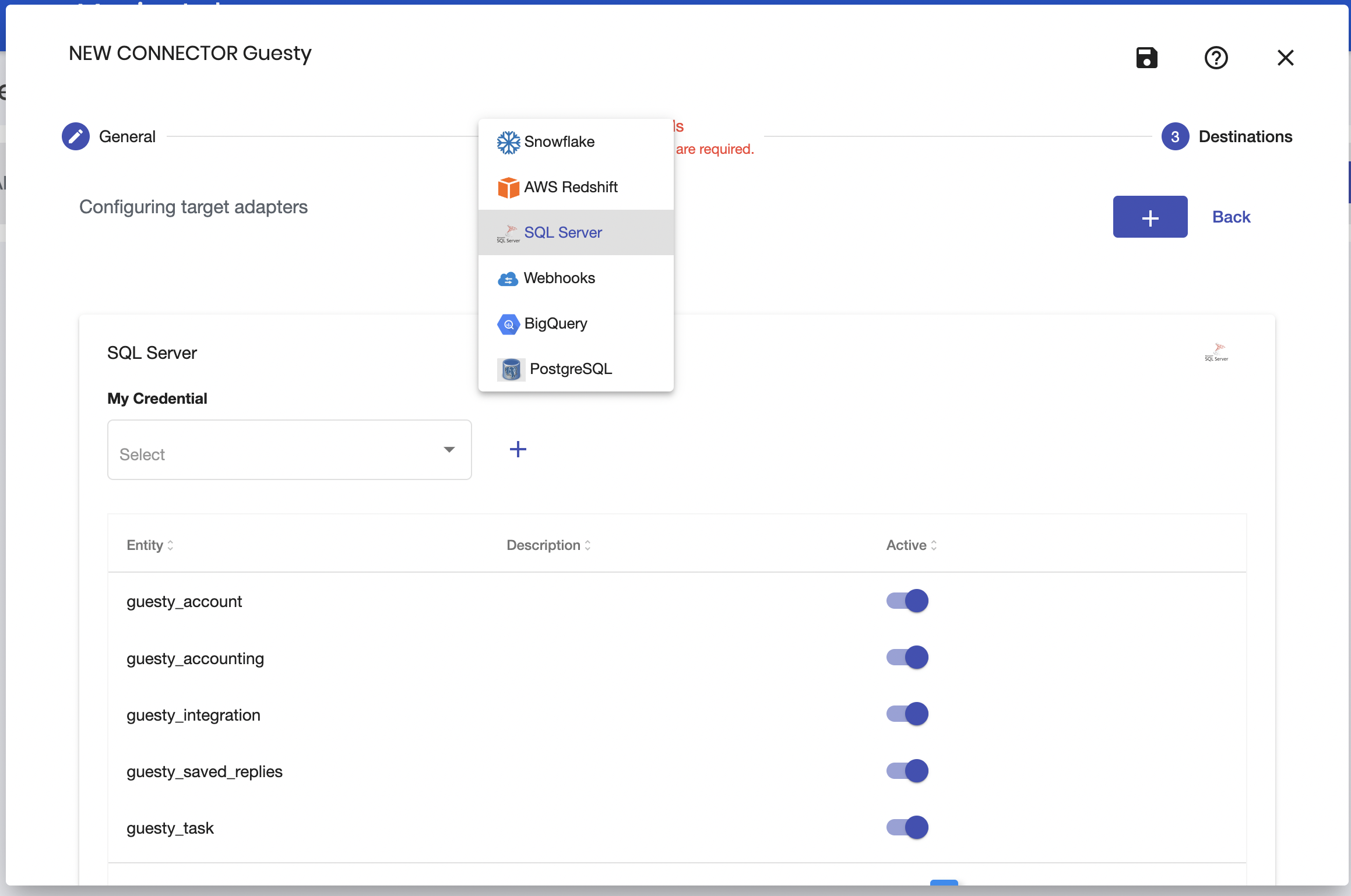Click the Destinations step number 3
Screen dimensions: 1351x896
coord(1175,136)
